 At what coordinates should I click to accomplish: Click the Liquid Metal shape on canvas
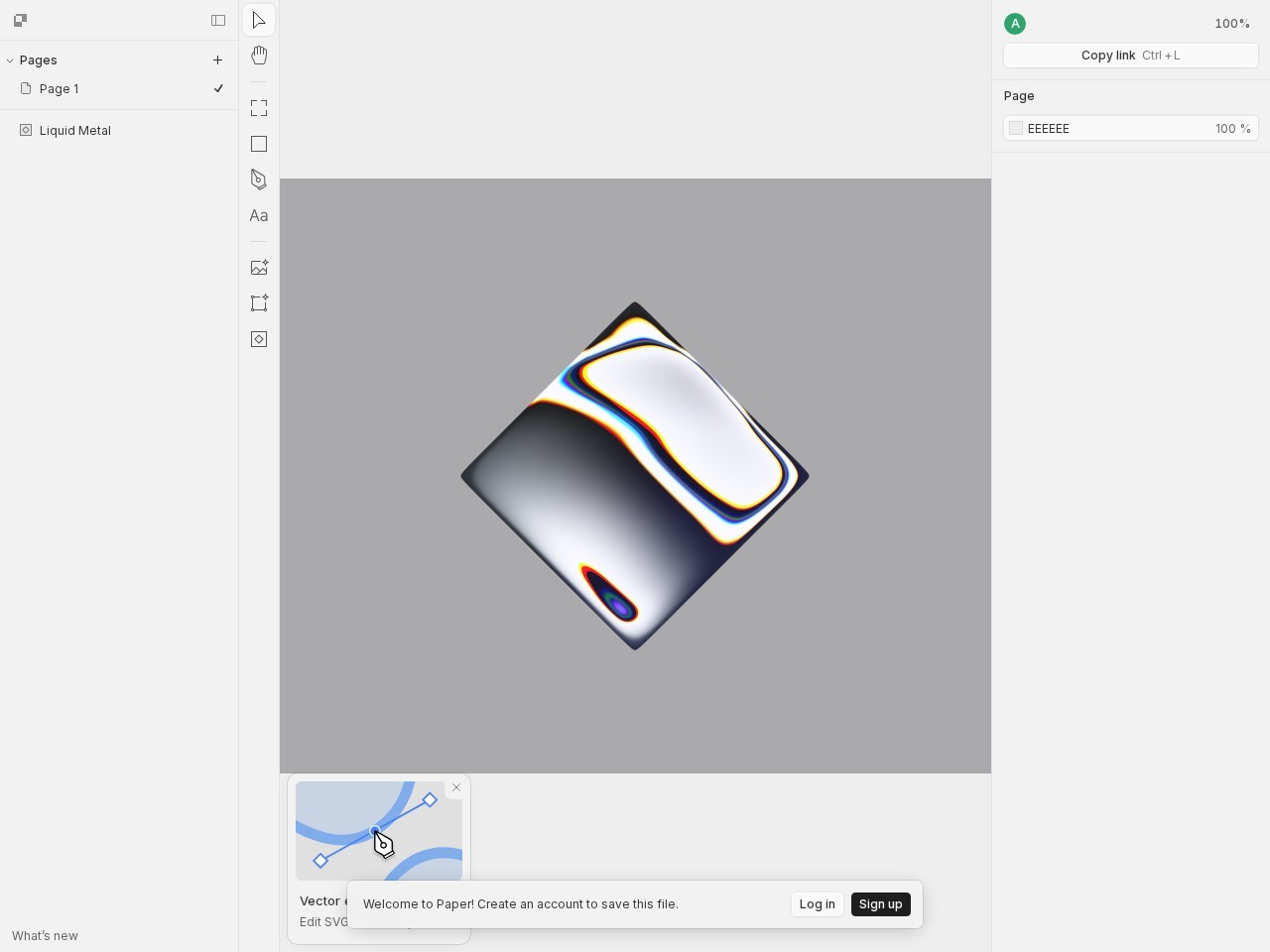pyautogui.click(x=635, y=476)
